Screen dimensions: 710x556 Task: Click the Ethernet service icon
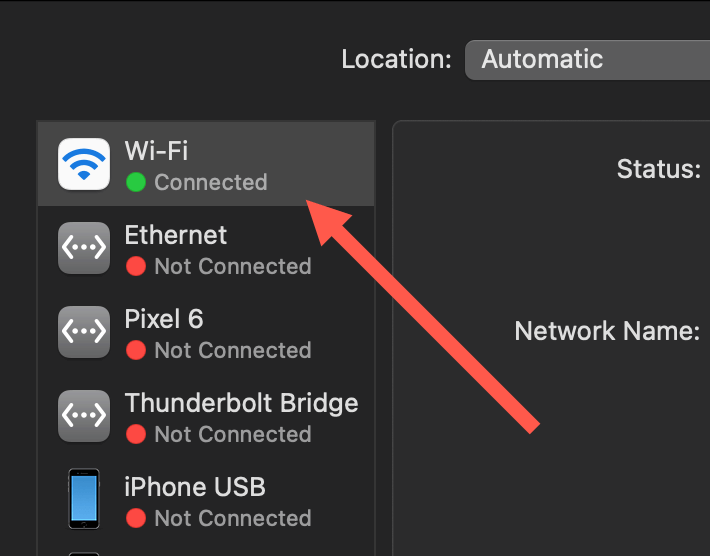[x=84, y=248]
